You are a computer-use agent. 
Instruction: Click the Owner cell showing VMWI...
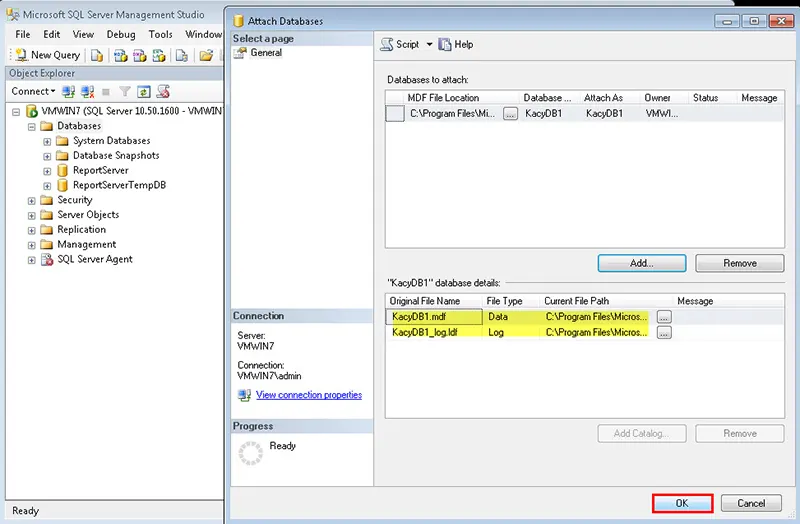[664, 113]
